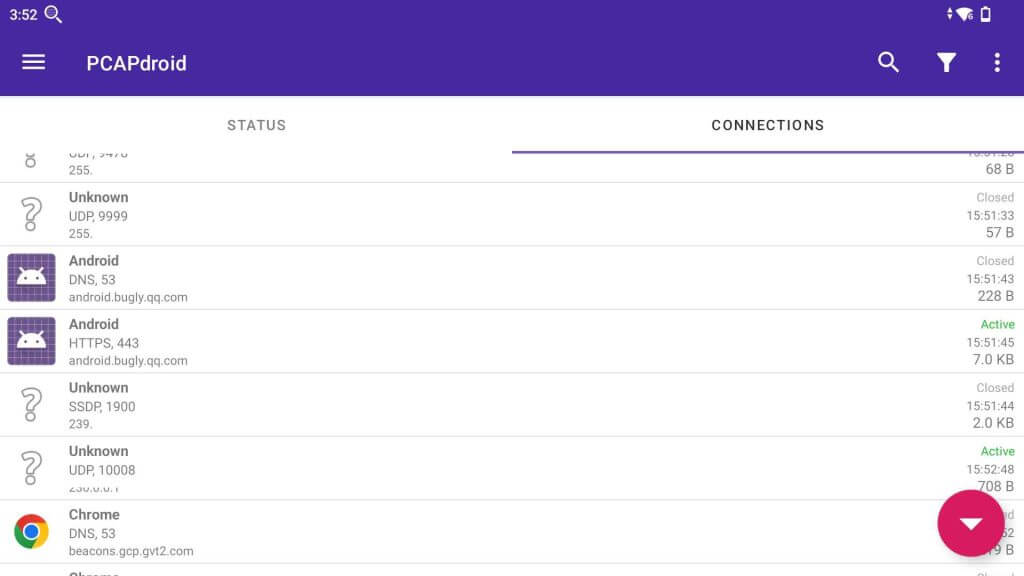Tap the magnifier icon in the status bar
The image size is (1024, 576).
click(x=53, y=14)
